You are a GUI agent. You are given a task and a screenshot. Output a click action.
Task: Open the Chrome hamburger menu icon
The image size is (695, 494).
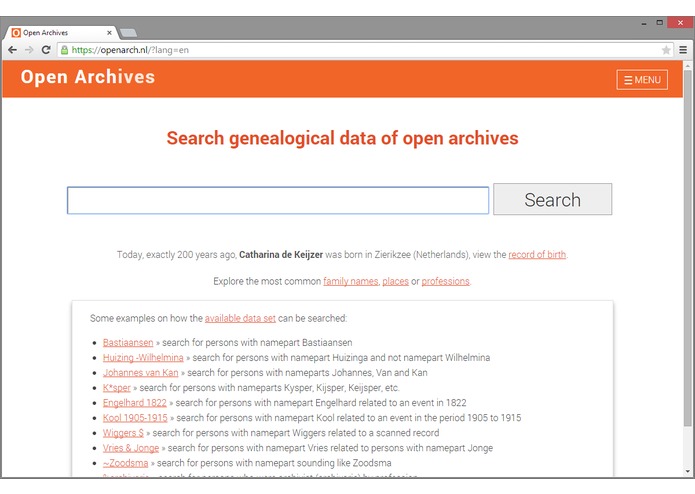point(683,50)
